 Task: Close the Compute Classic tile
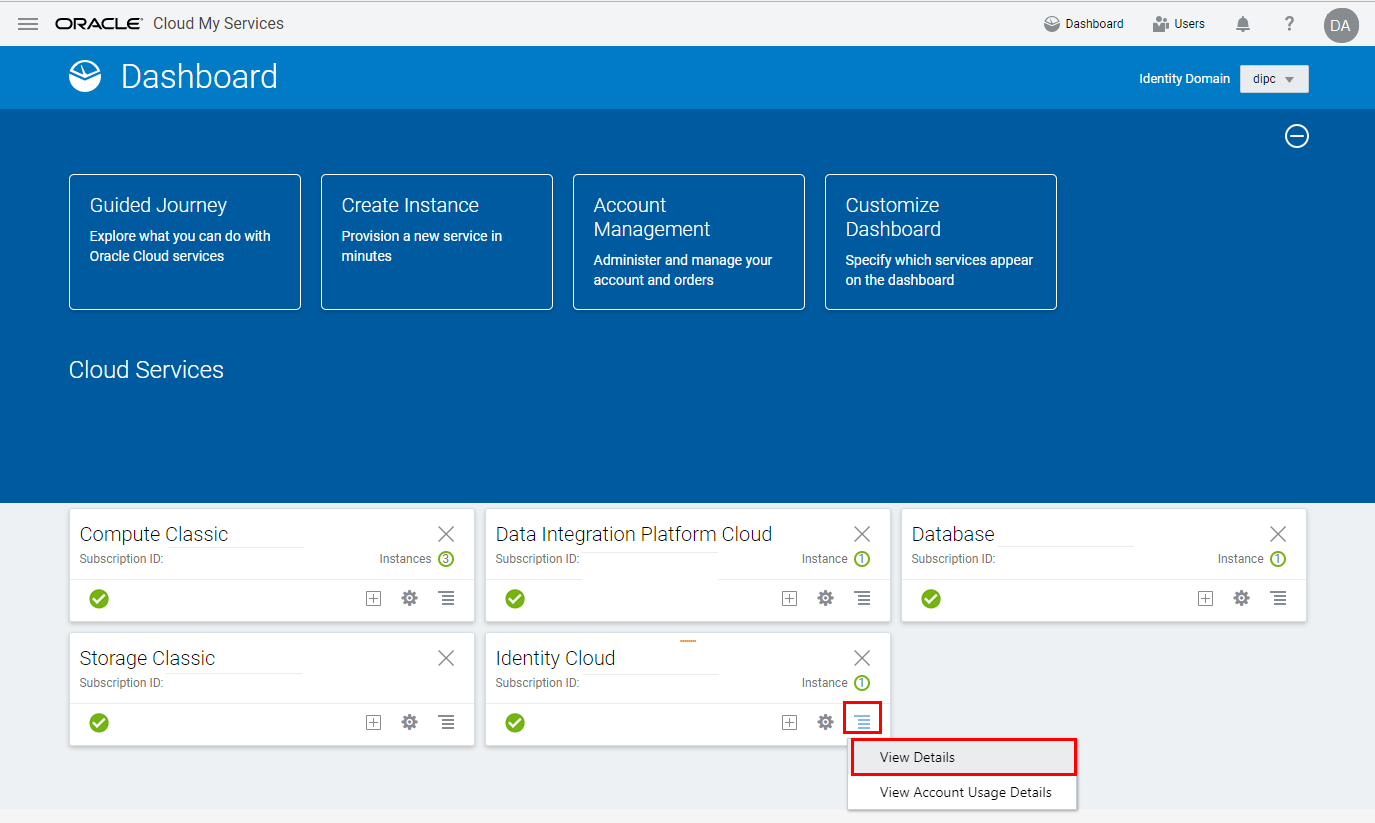pos(446,534)
